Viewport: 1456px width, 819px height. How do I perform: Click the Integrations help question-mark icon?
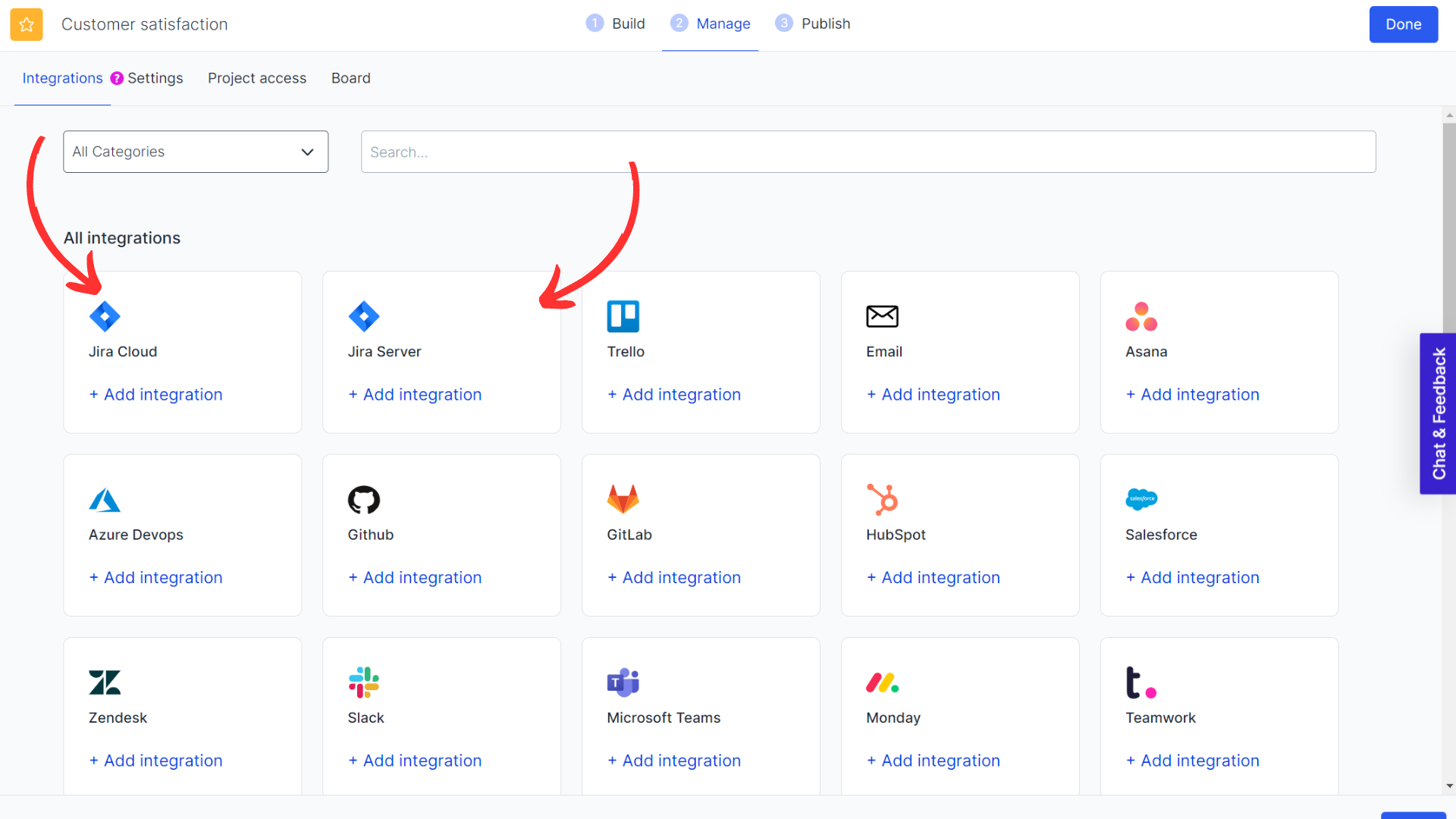117,78
